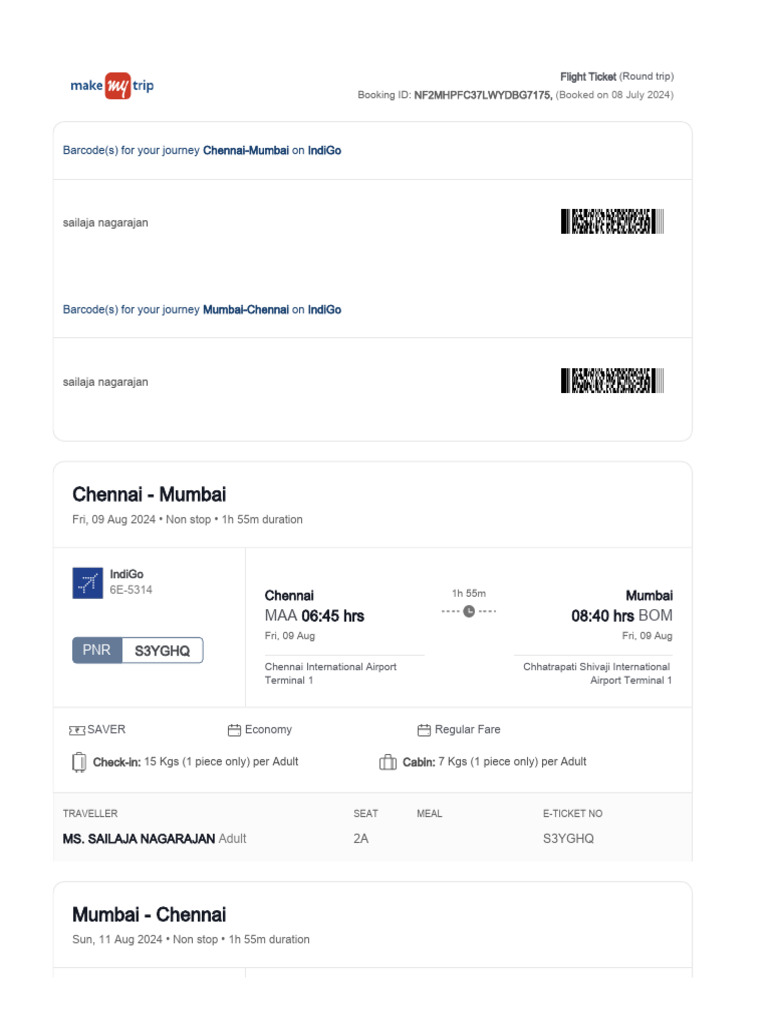Screen dimensions: 768x1024
Task: Click the PNR code S3YGHQ
Action: pos(162,650)
